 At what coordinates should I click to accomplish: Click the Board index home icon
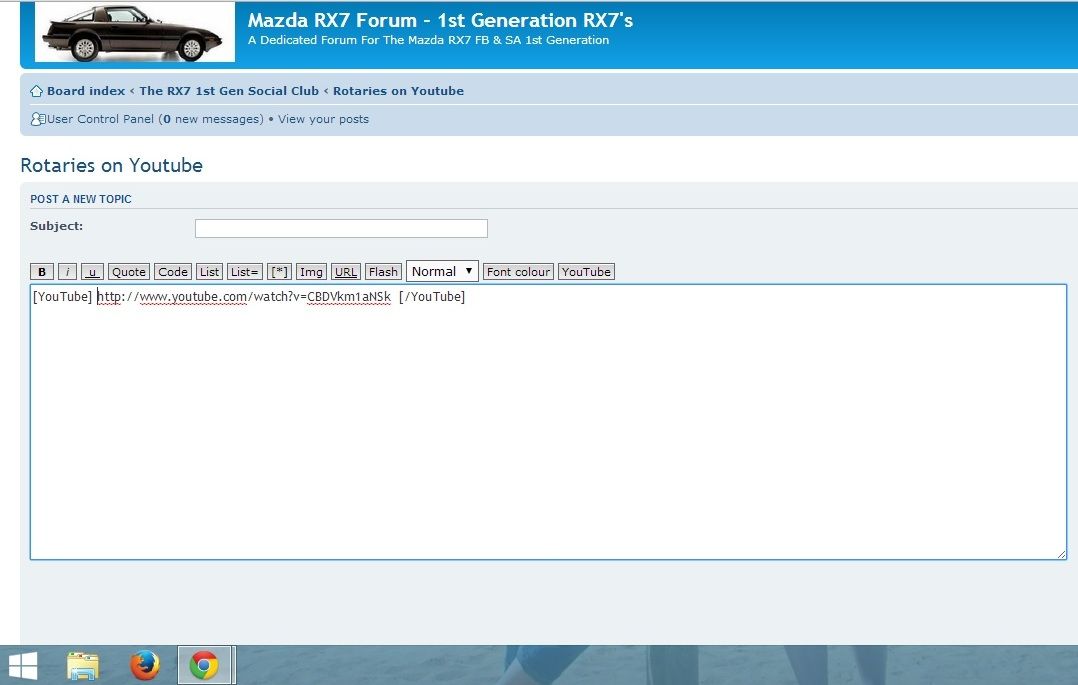pyautogui.click(x=36, y=91)
